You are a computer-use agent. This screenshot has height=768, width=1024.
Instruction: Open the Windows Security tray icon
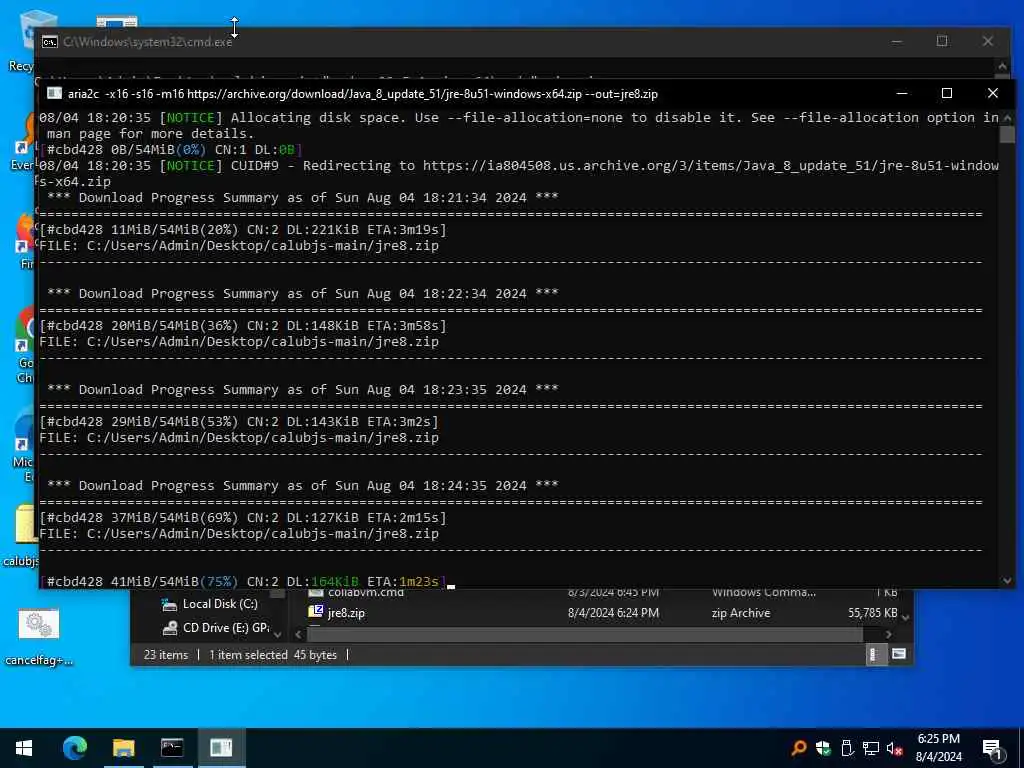point(823,748)
